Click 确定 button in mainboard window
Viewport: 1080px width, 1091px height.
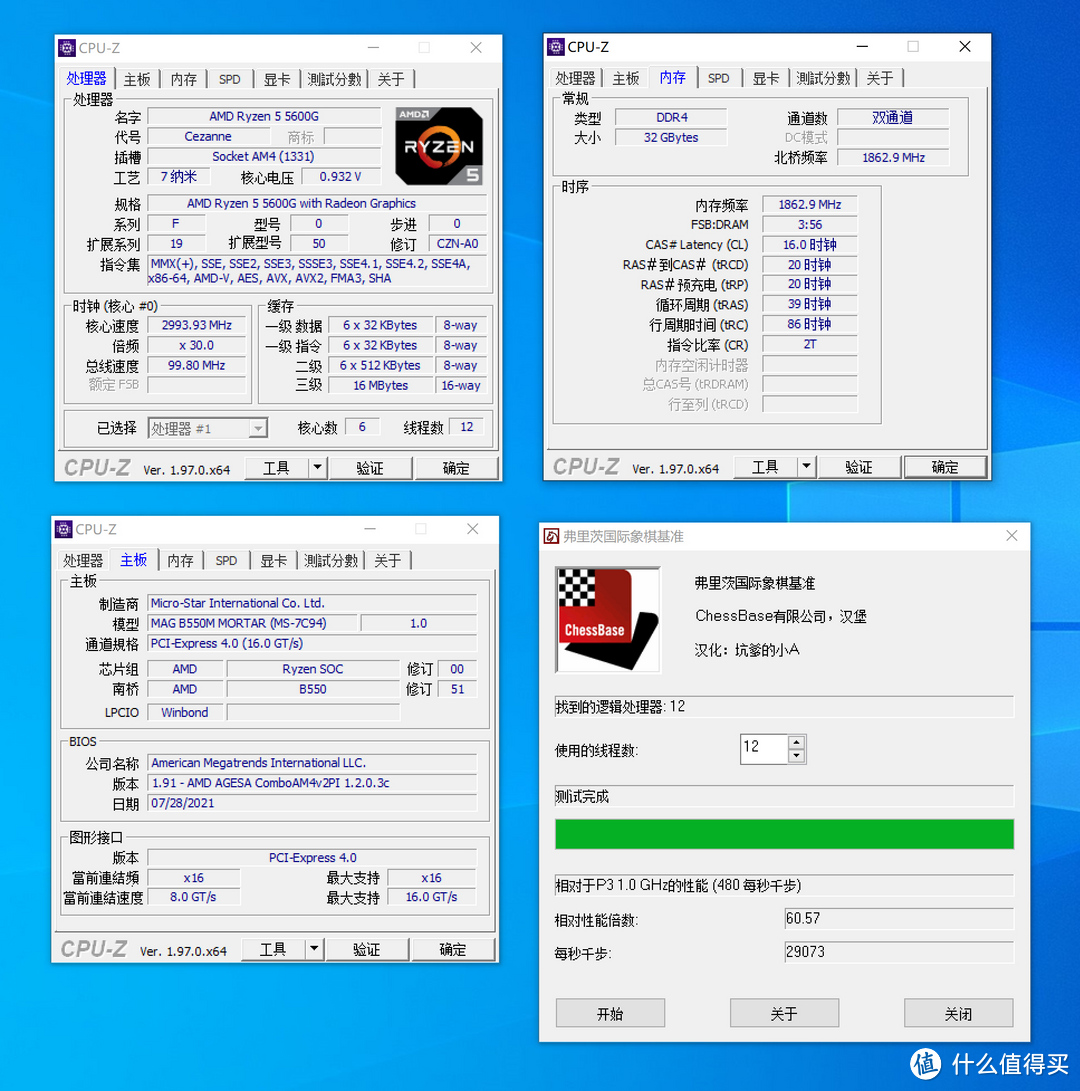[453, 948]
